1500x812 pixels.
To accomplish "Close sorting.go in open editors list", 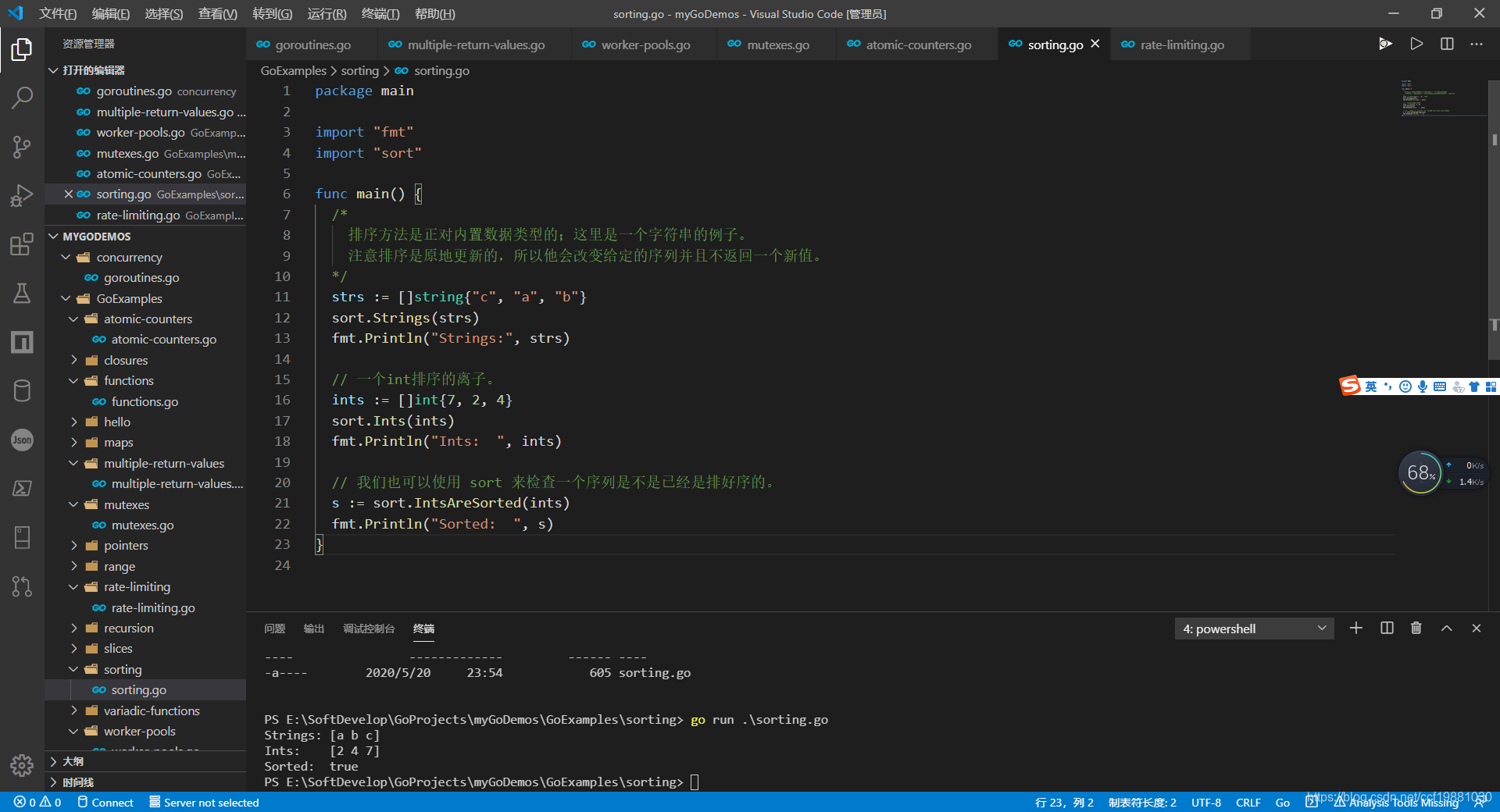I will click(x=68, y=194).
